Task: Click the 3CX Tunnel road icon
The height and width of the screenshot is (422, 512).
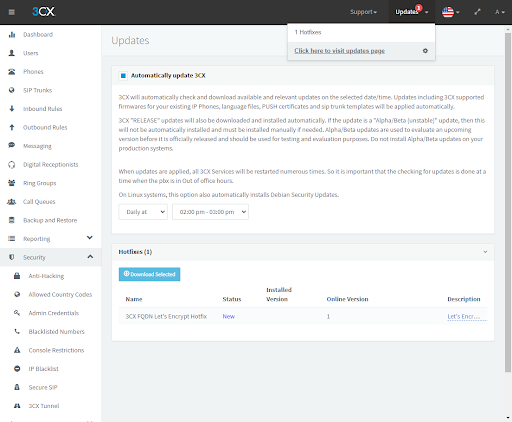Action: tap(17, 406)
